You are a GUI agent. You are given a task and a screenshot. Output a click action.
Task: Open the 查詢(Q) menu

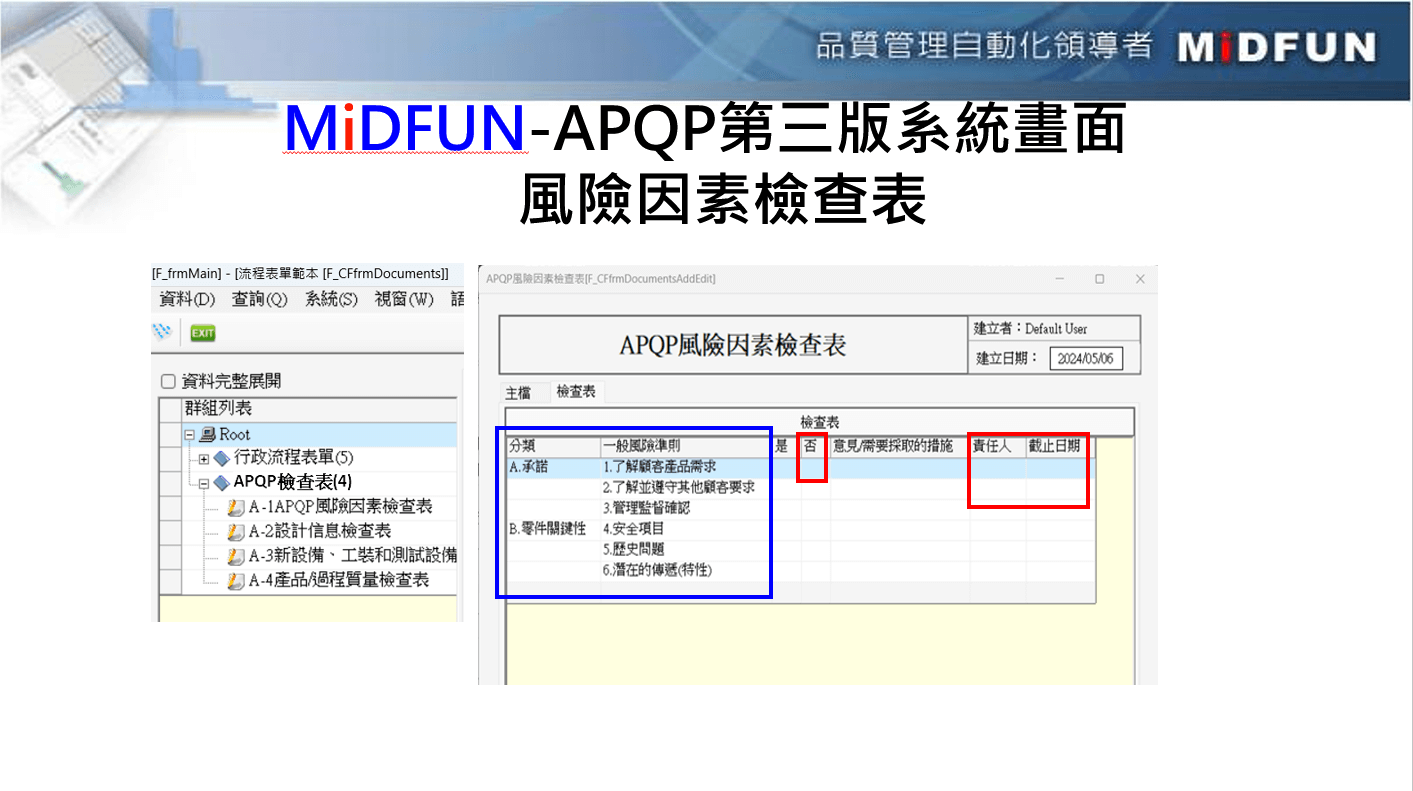point(259,299)
